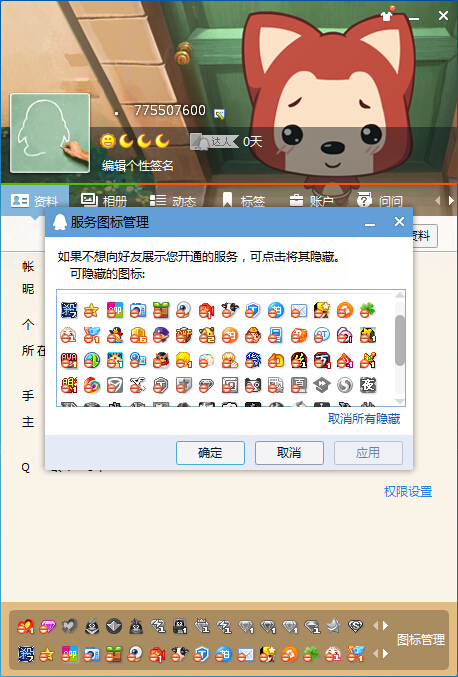The height and width of the screenshot is (677, 458).
Task: Toggle hiding of the gold box "6" icon in the dialog
Action: click(138, 335)
